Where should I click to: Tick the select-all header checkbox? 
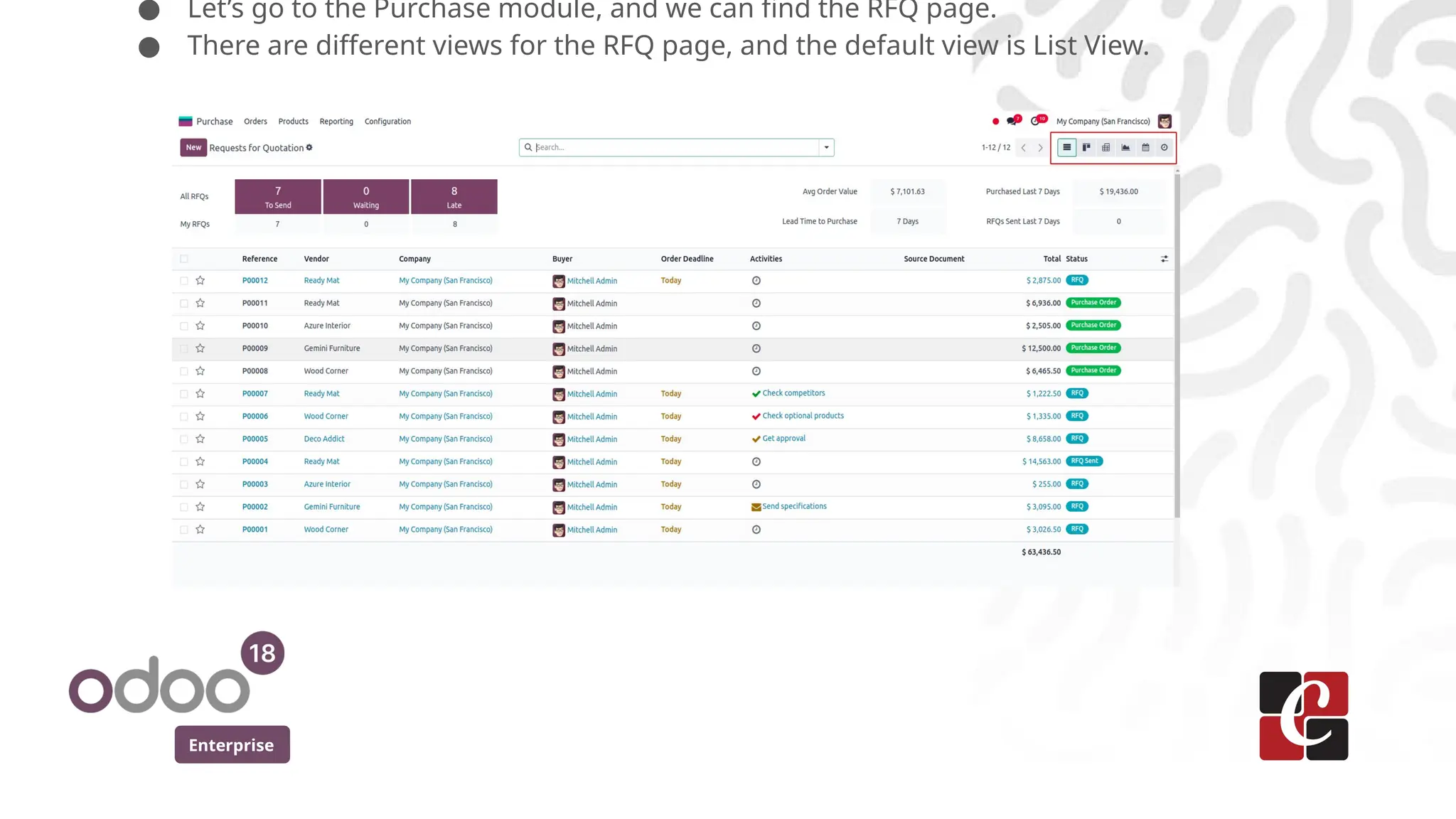tap(184, 259)
